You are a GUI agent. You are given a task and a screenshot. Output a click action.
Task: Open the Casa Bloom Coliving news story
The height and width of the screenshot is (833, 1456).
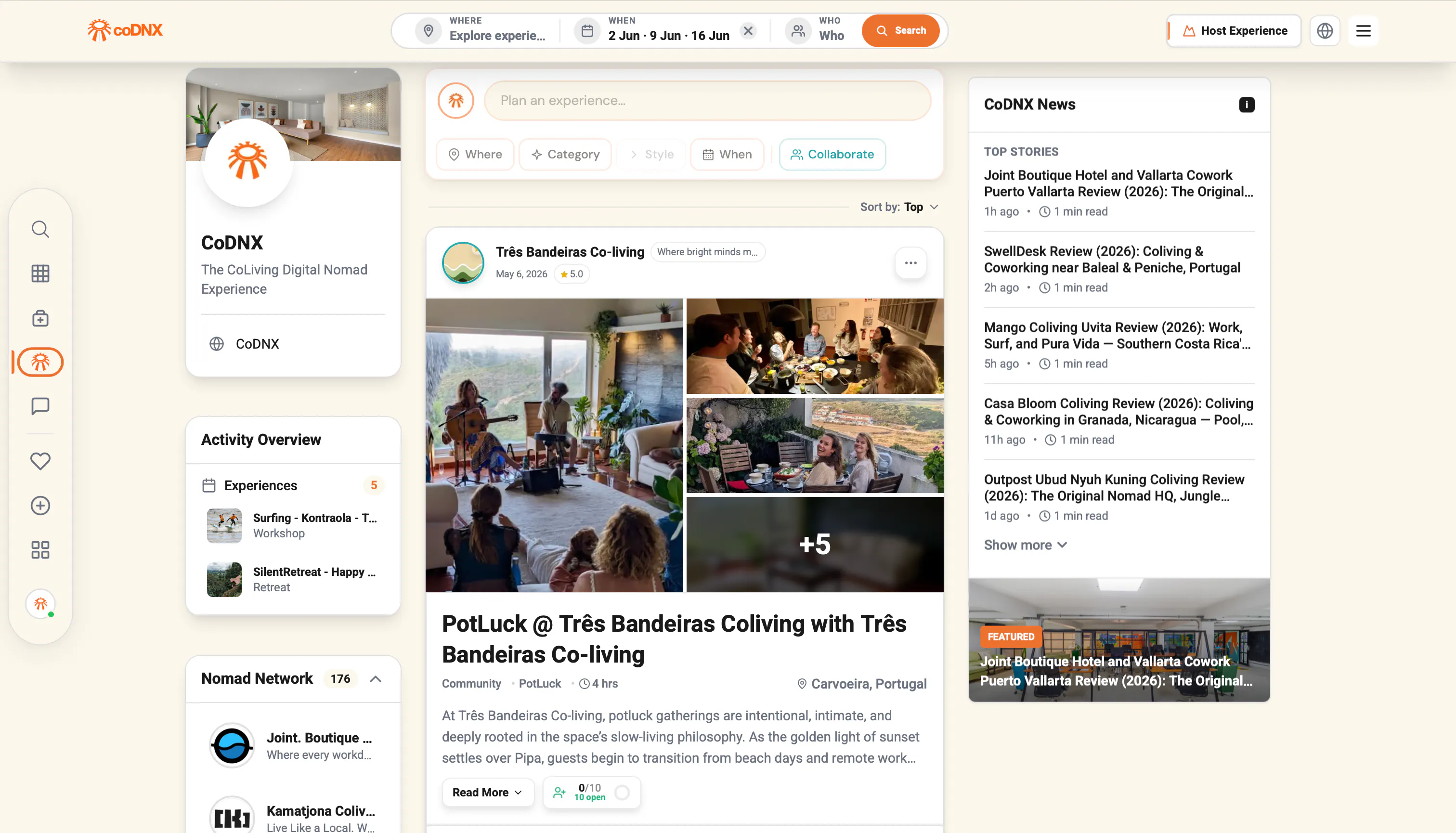[1118, 412]
